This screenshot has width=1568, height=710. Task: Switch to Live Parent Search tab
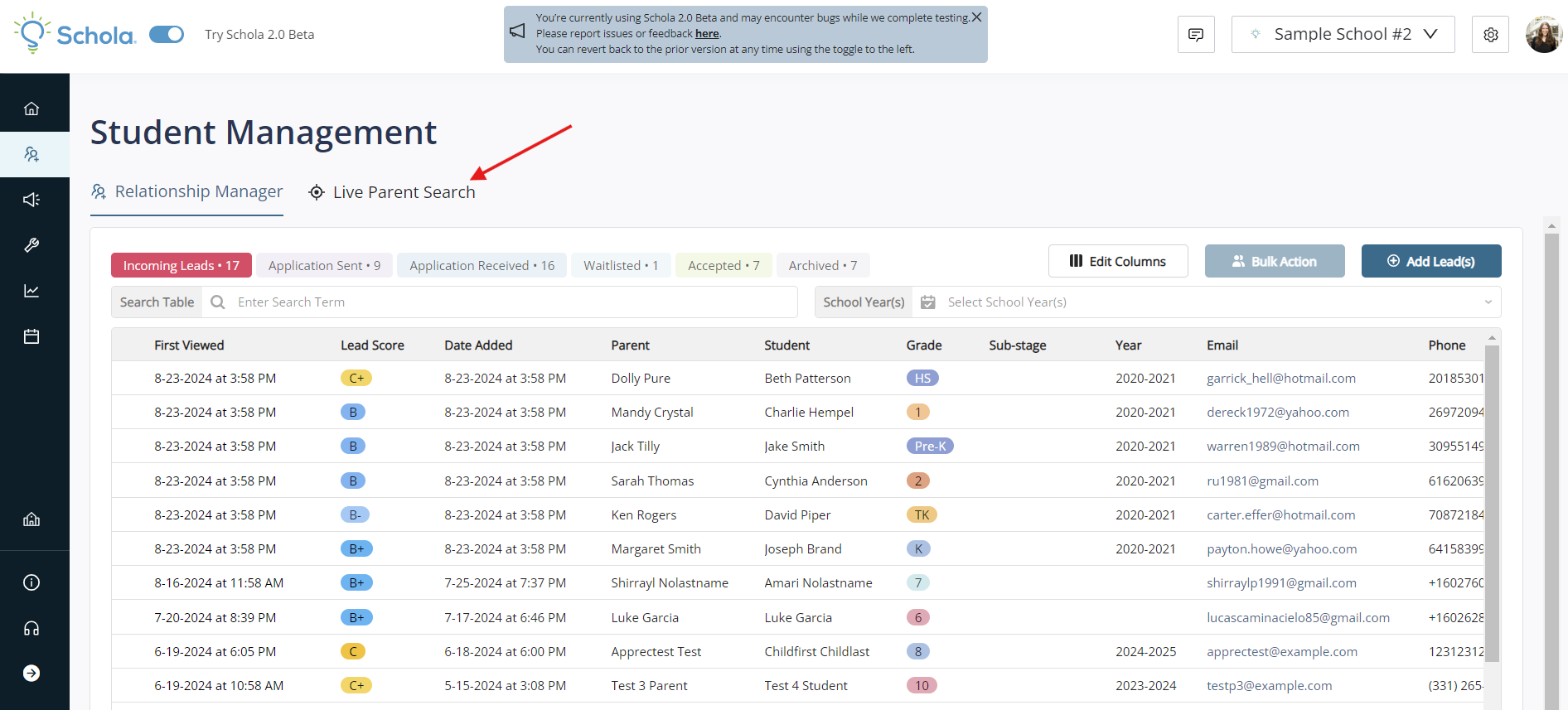[x=392, y=192]
